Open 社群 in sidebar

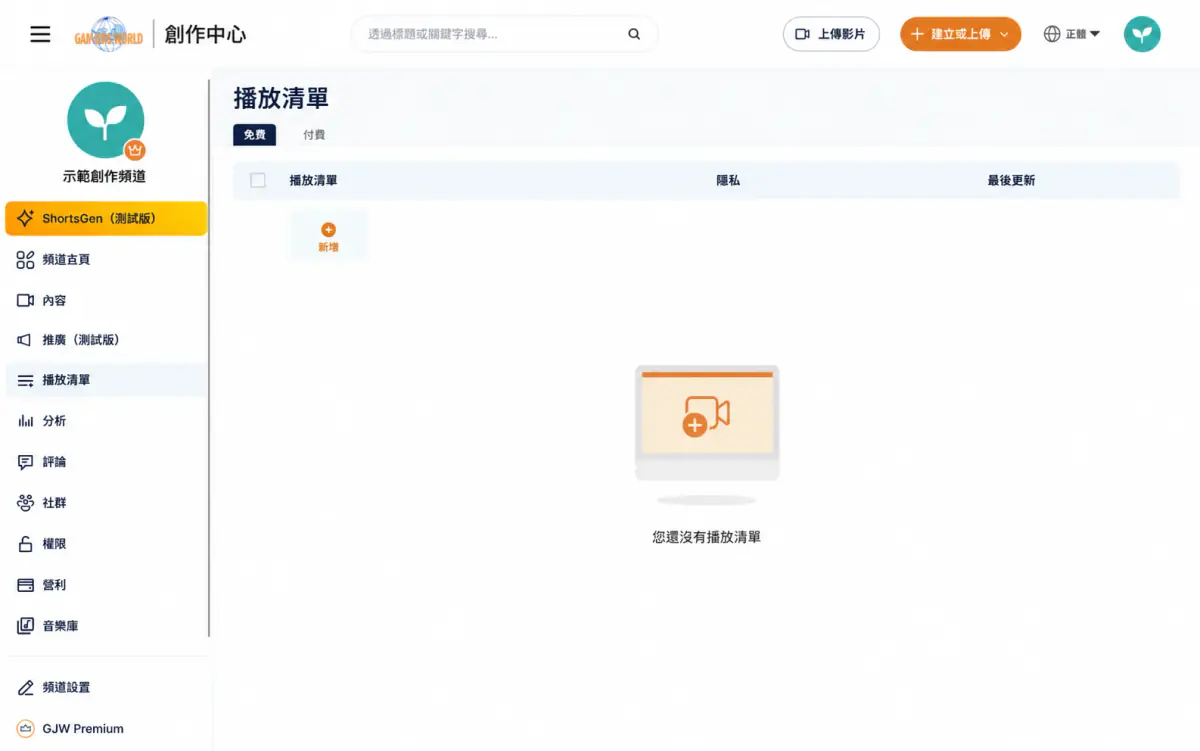[x=106, y=503]
